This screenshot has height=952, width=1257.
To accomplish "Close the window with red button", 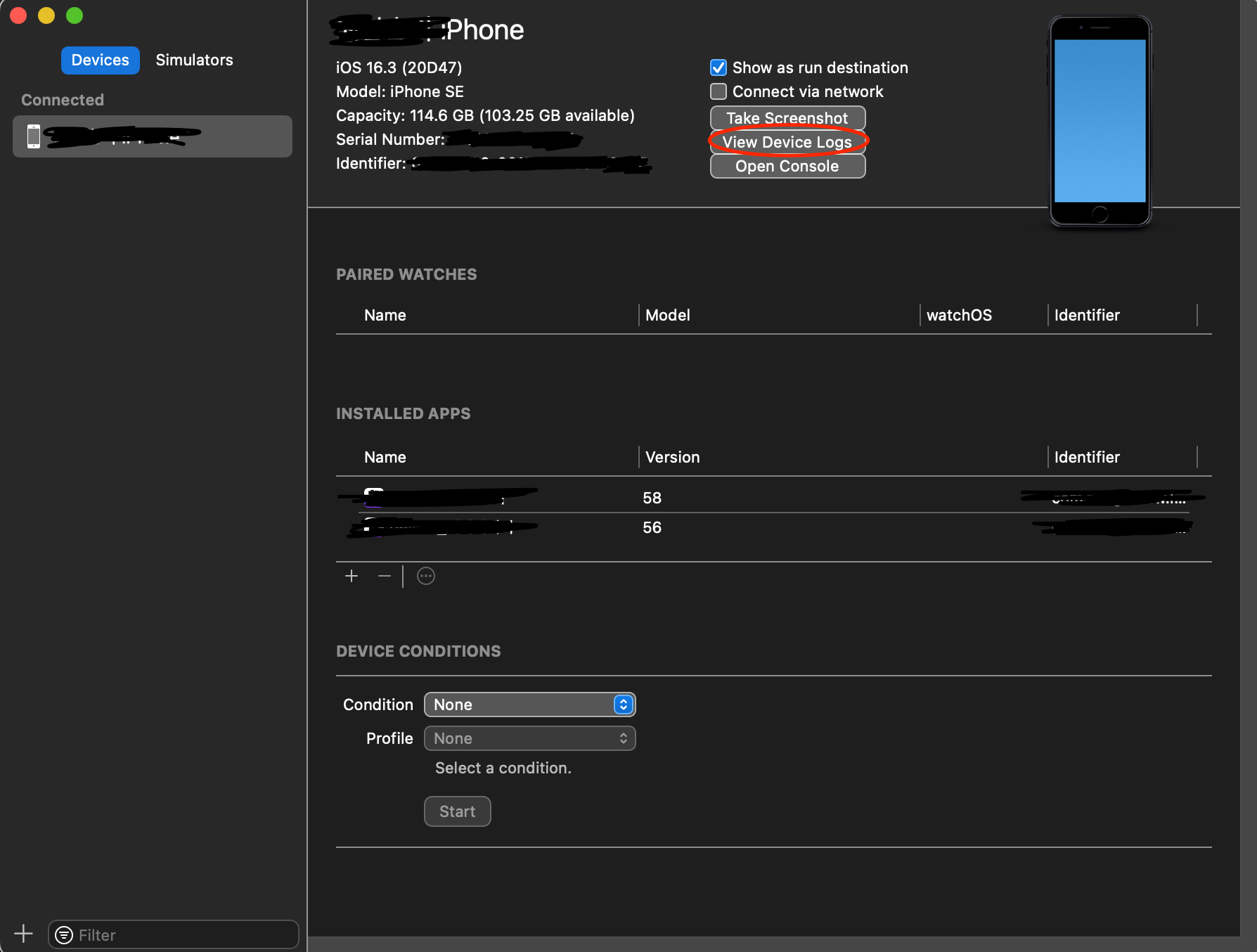I will coord(18,15).
